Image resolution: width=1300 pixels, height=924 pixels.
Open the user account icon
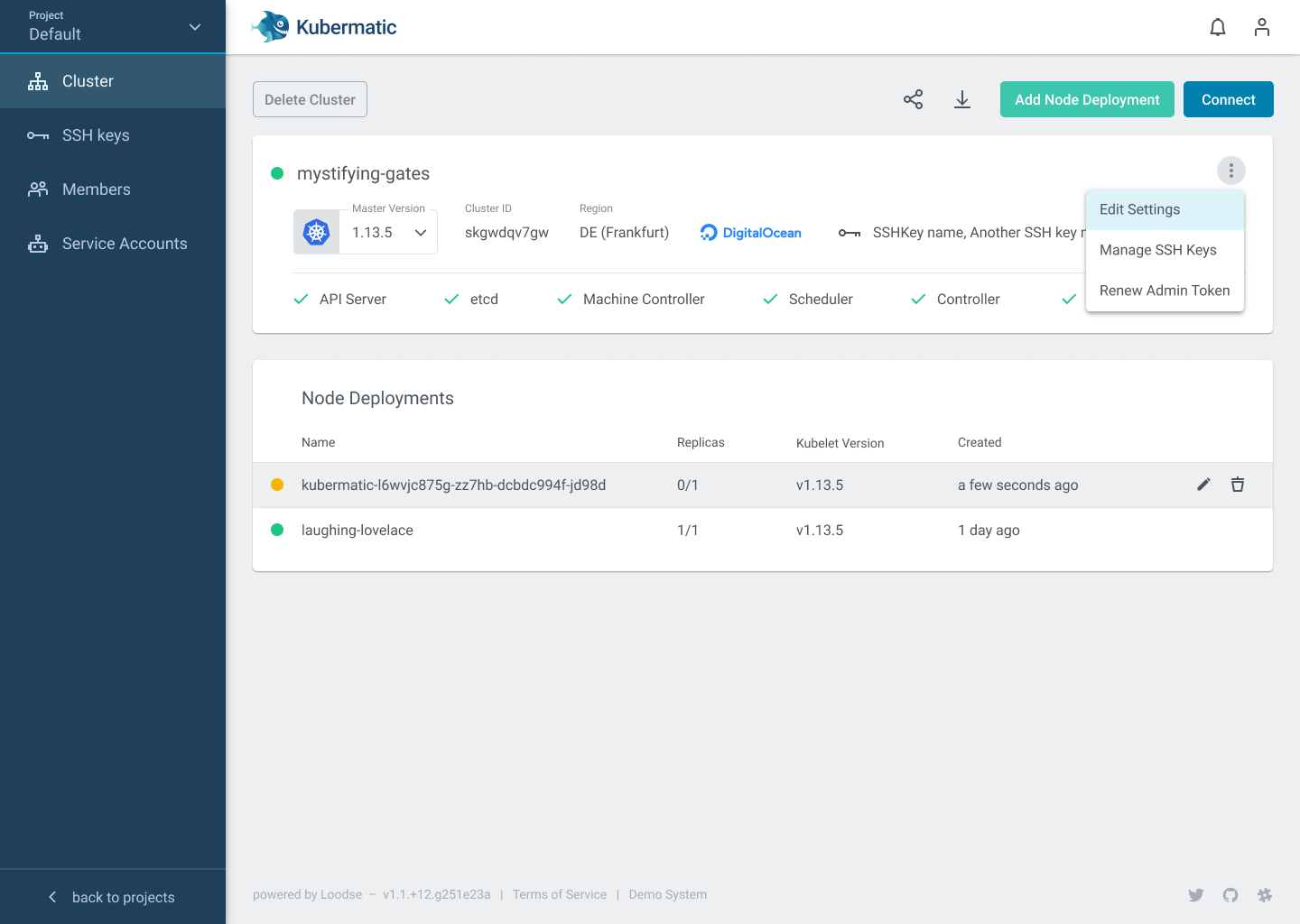click(1261, 27)
